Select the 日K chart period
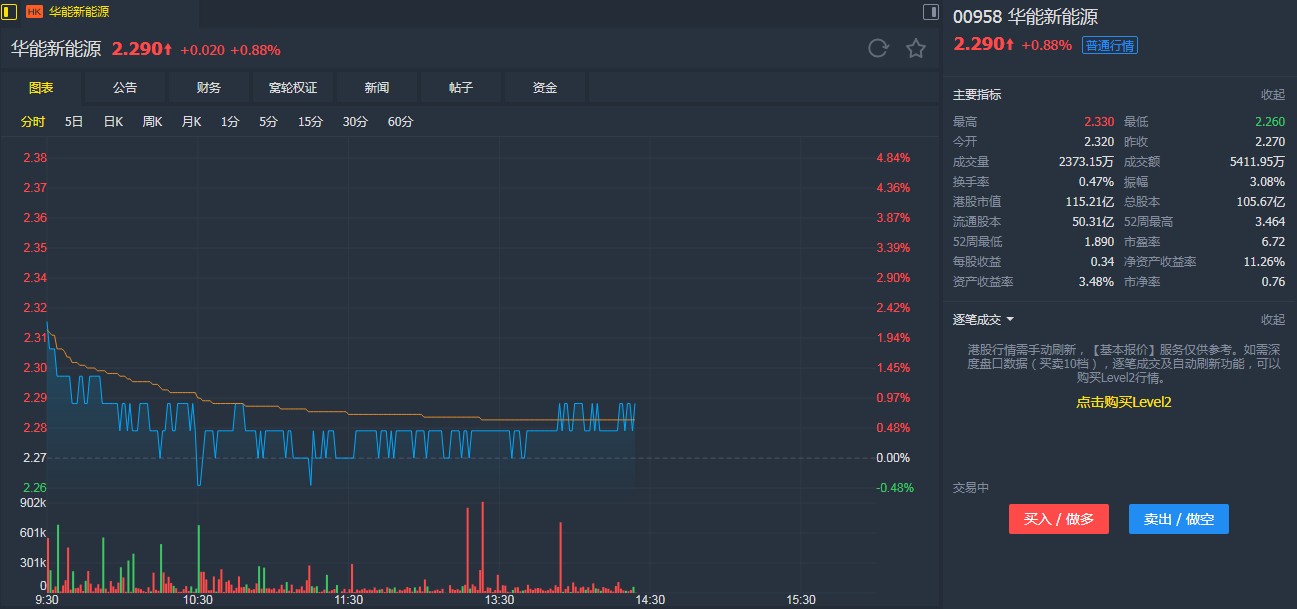 click(x=113, y=122)
